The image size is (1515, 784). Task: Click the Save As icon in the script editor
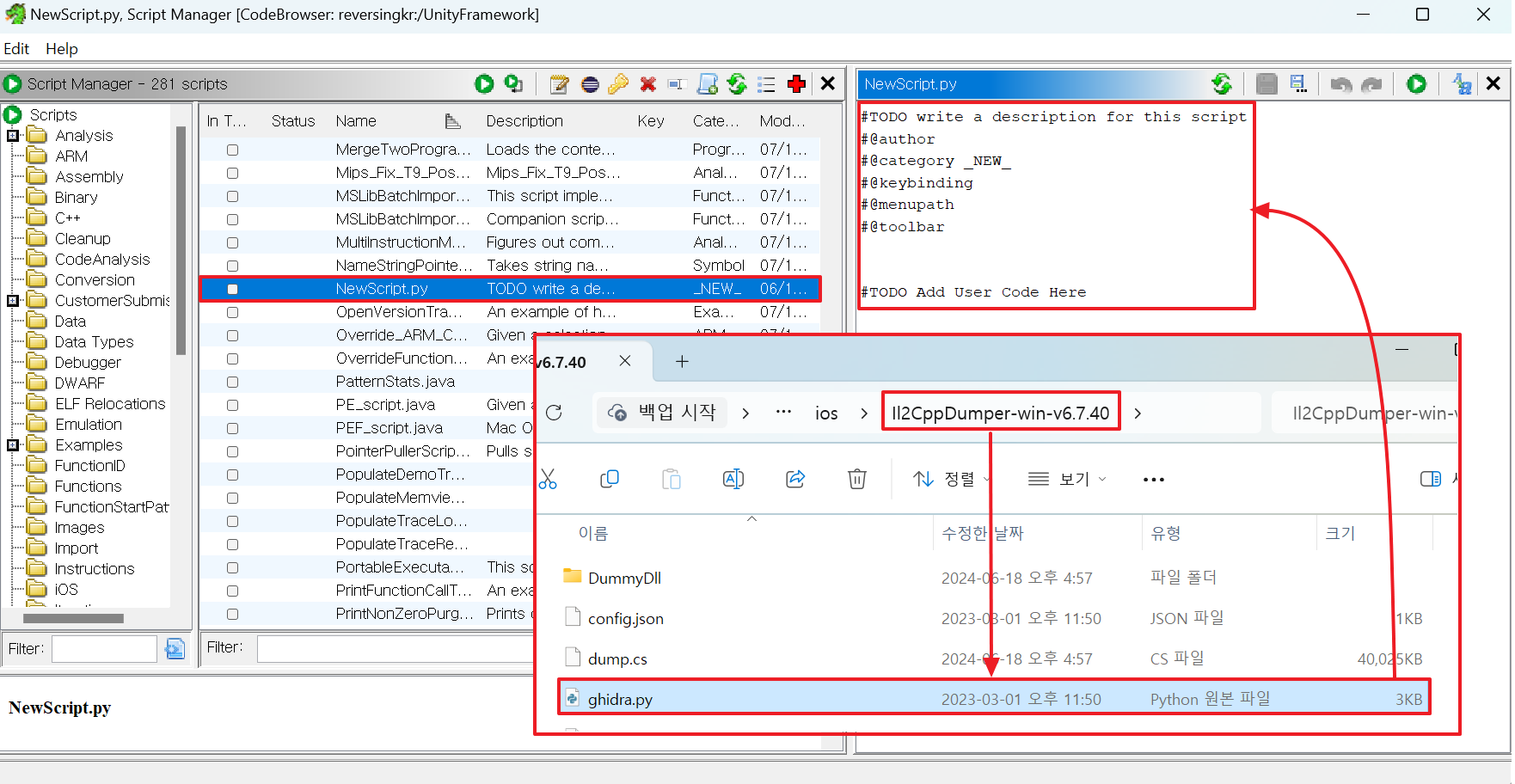(x=1298, y=83)
